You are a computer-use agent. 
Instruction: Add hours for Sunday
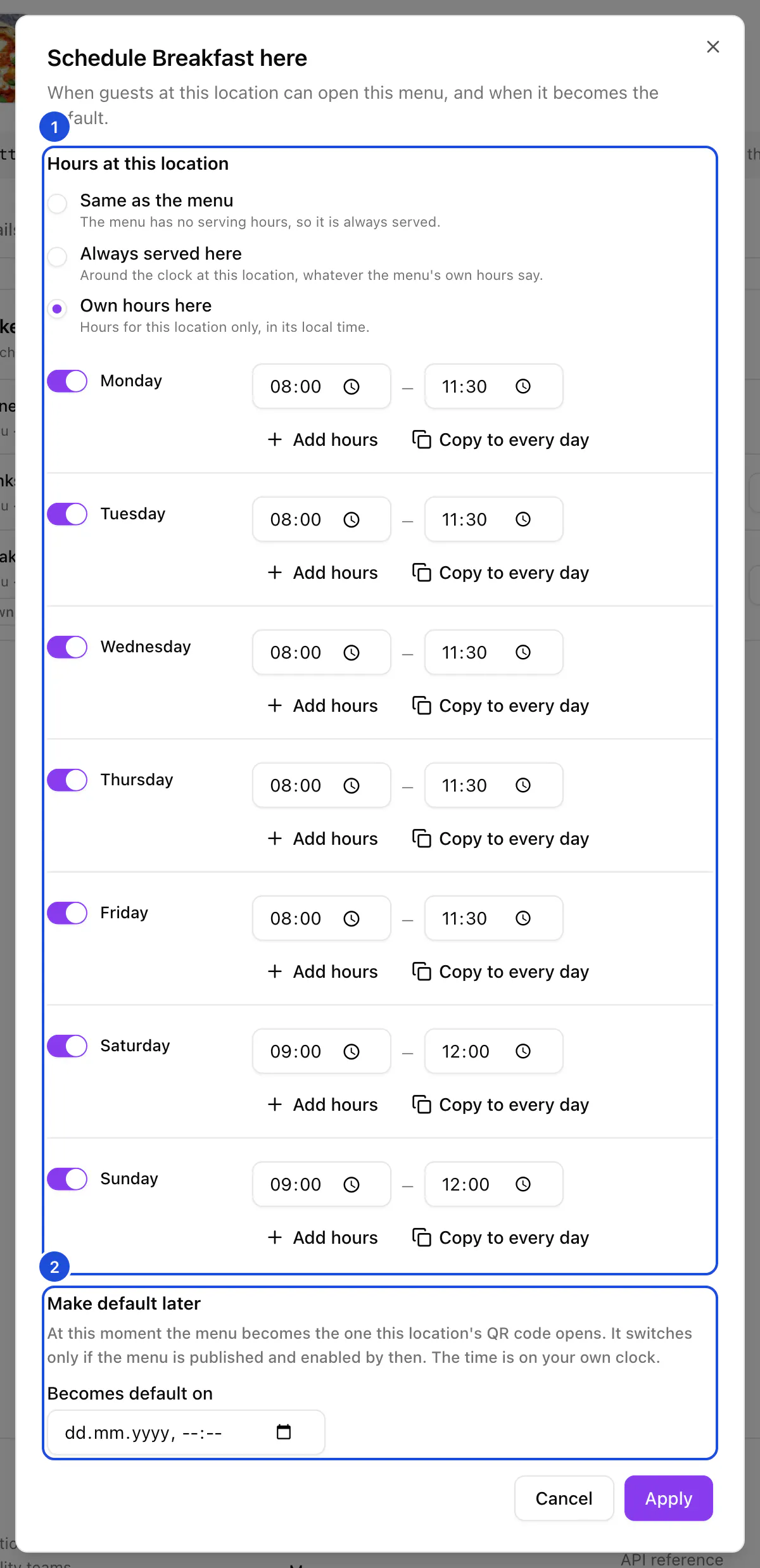pos(323,1237)
